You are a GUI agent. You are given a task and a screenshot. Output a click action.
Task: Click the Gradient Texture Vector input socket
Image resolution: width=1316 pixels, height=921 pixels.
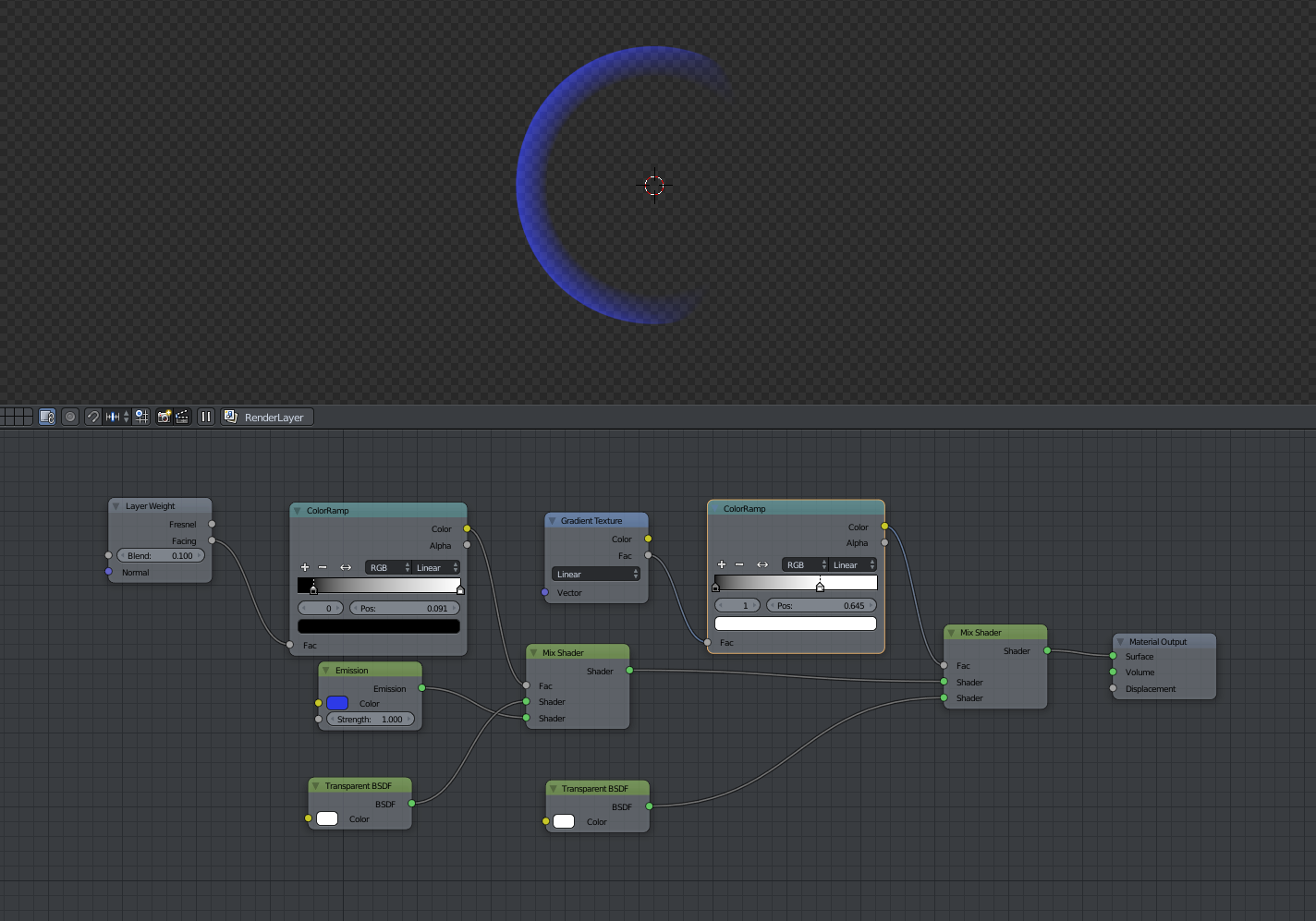(545, 592)
